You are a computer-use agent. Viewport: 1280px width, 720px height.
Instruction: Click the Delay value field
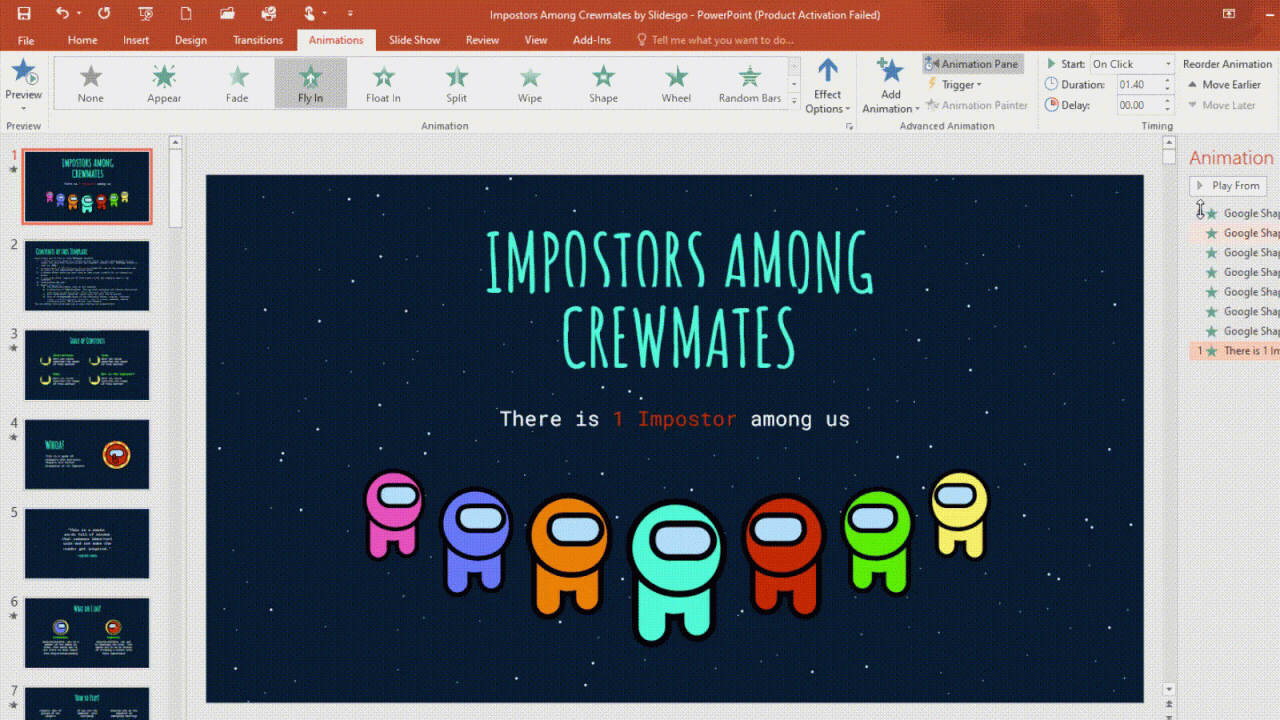click(1138, 105)
